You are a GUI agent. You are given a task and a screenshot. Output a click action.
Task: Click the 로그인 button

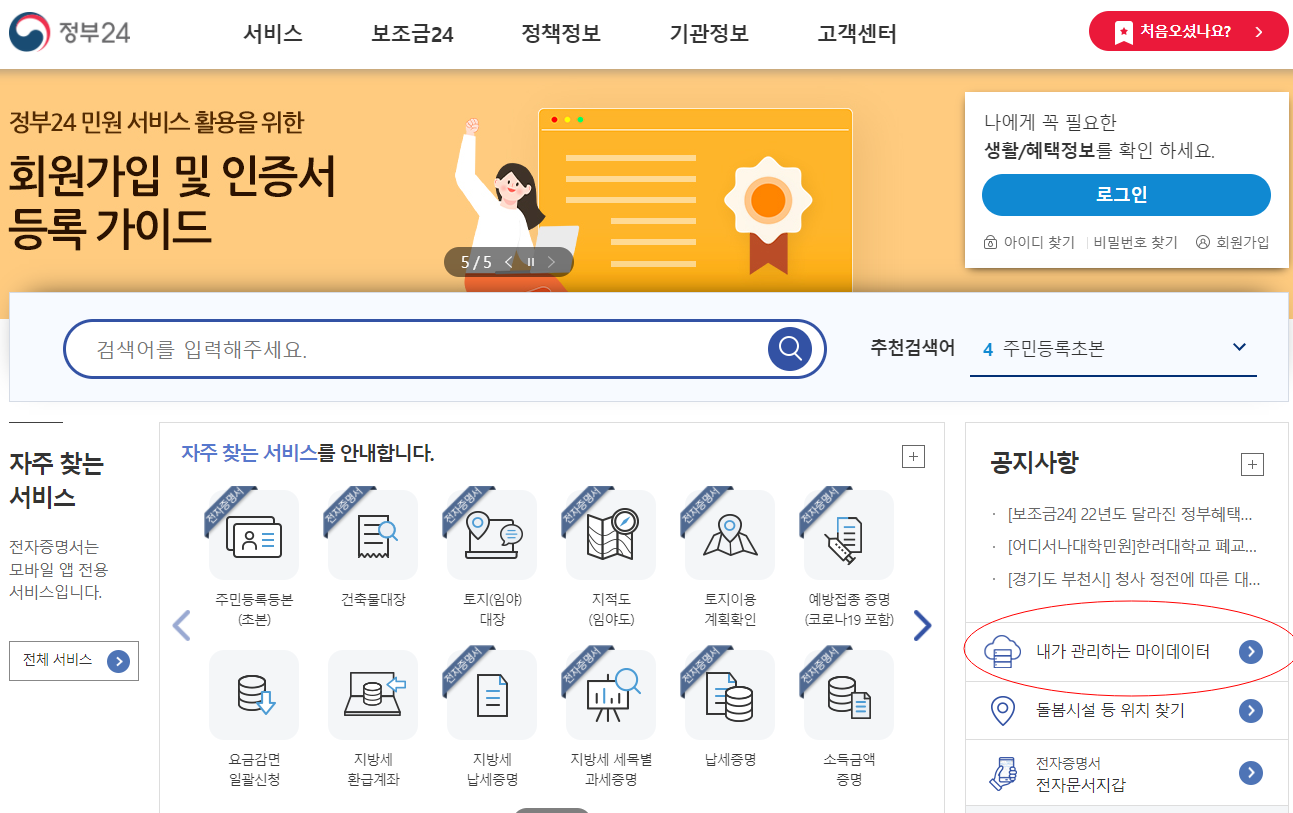(x=1126, y=195)
